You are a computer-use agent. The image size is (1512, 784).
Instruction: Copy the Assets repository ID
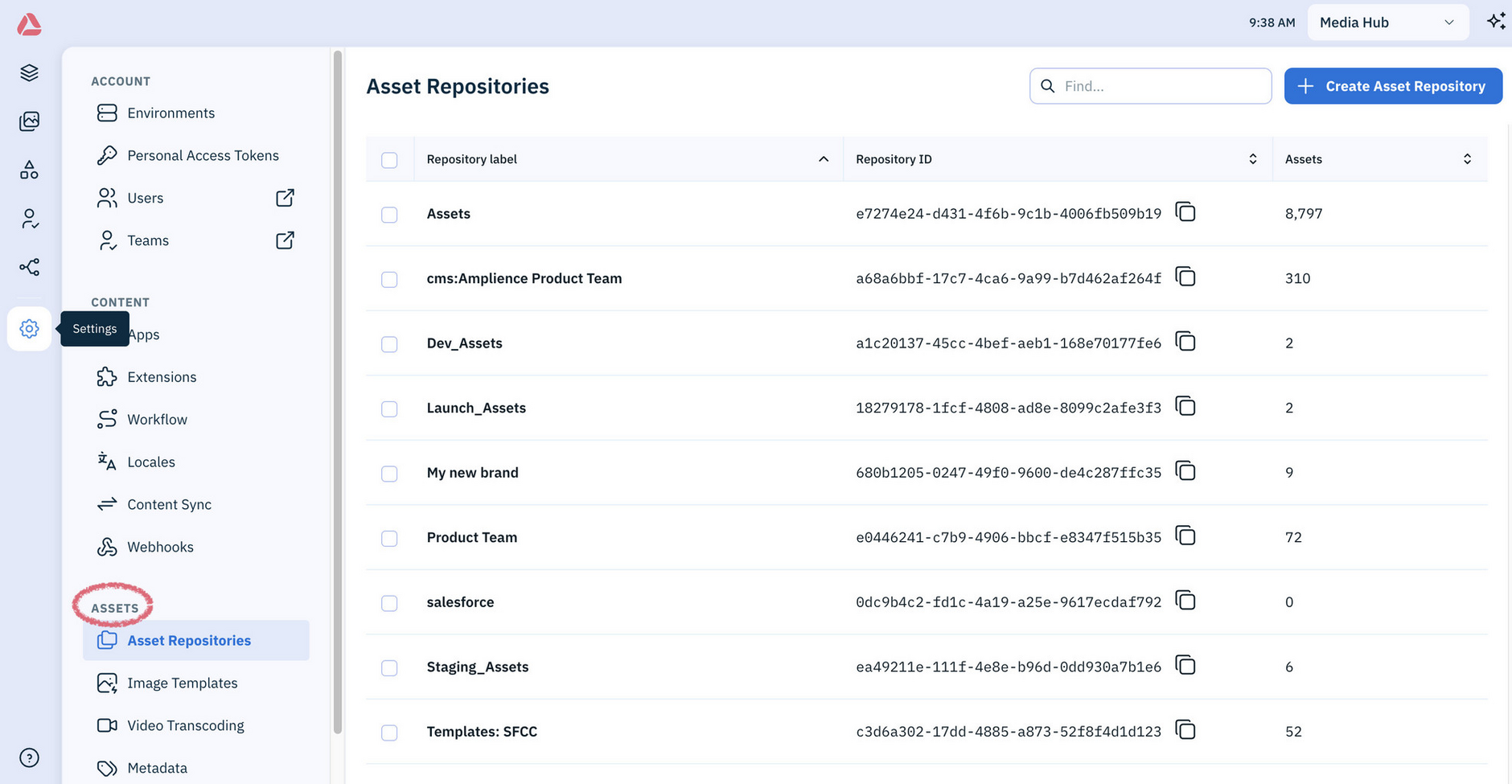click(x=1185, y=212)
